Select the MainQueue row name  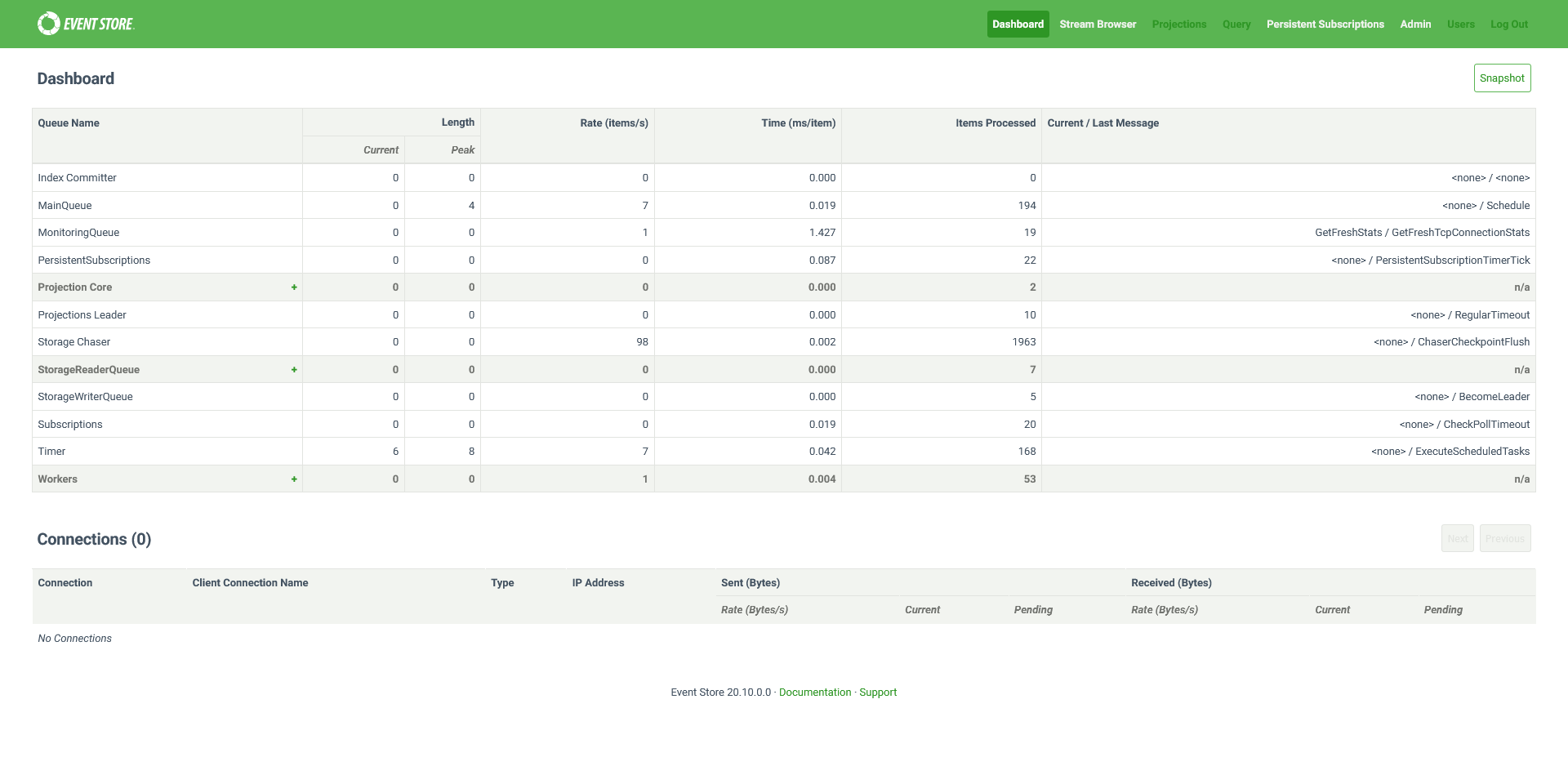65,206
